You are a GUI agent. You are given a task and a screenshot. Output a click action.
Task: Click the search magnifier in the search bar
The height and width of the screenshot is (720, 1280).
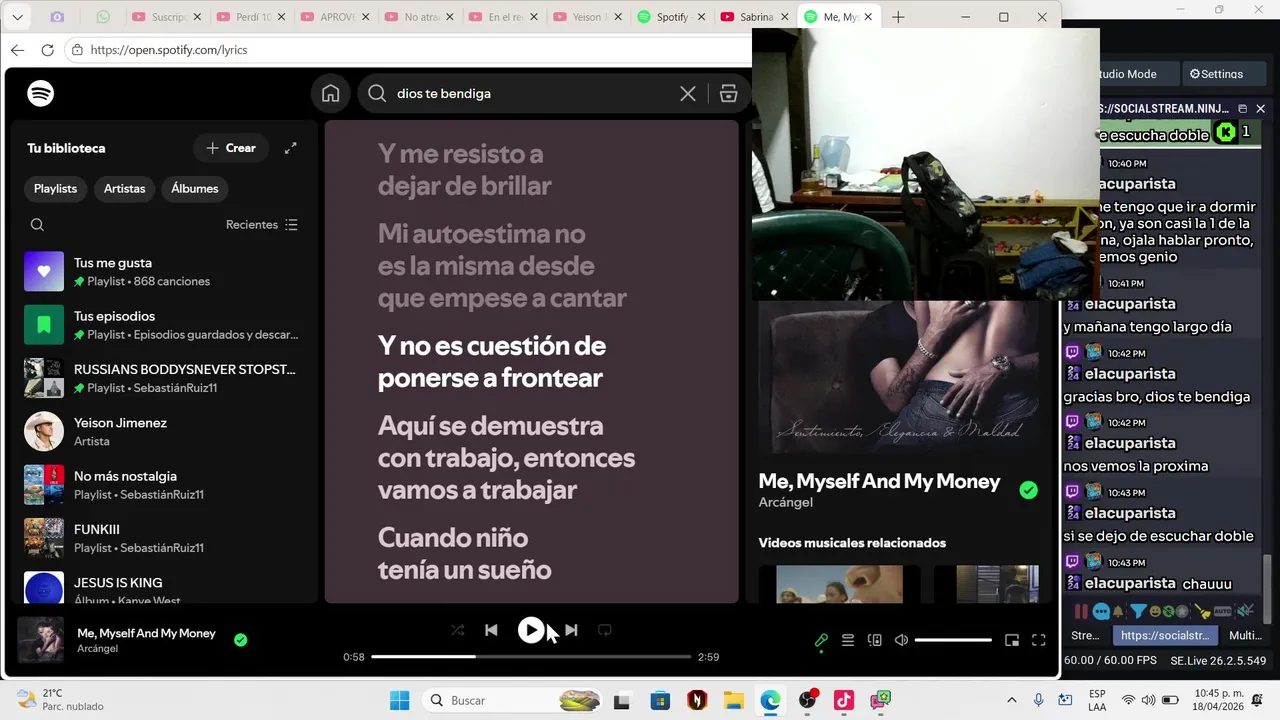pyautogui.click(x=377, y=93)
